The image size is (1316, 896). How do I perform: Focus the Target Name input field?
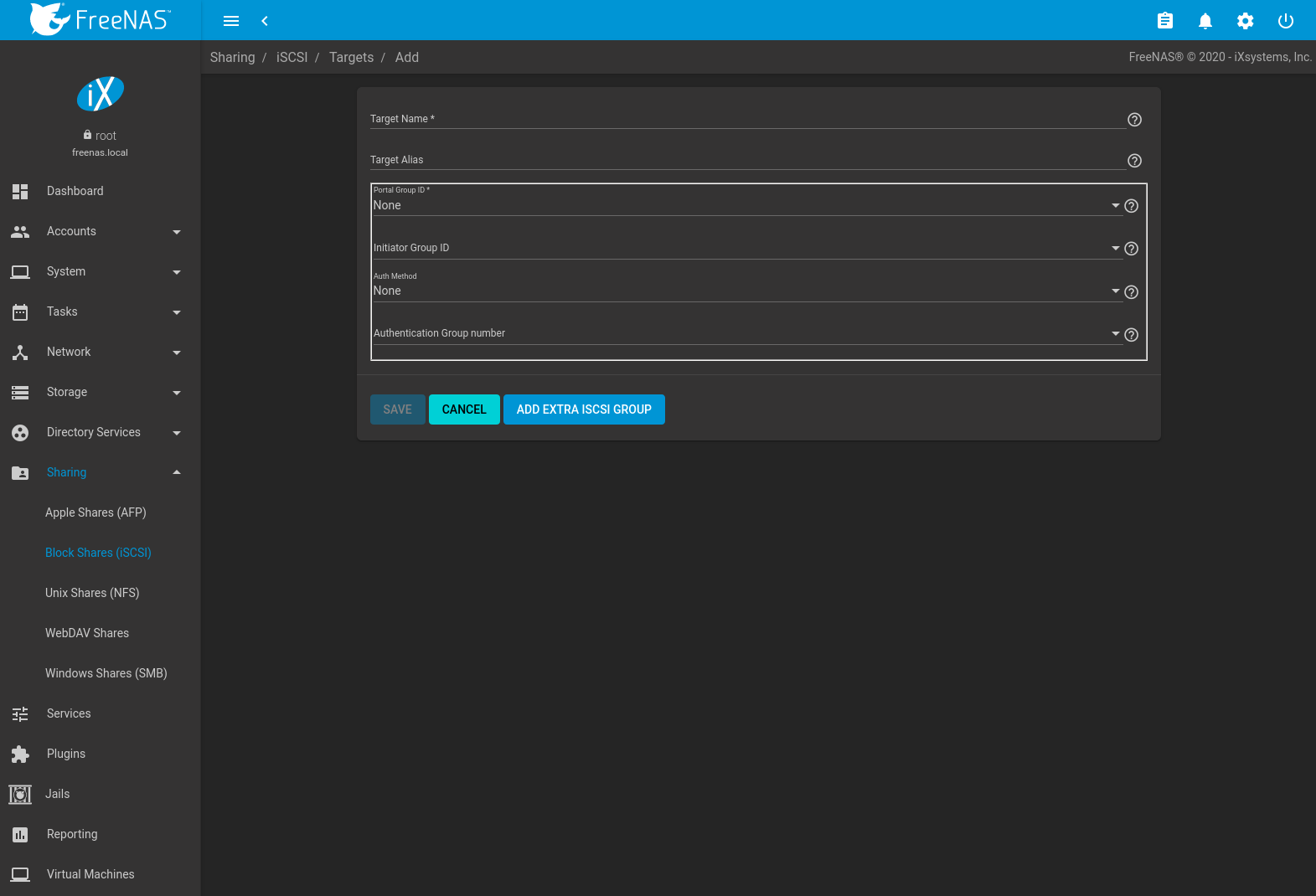[747, 120]
